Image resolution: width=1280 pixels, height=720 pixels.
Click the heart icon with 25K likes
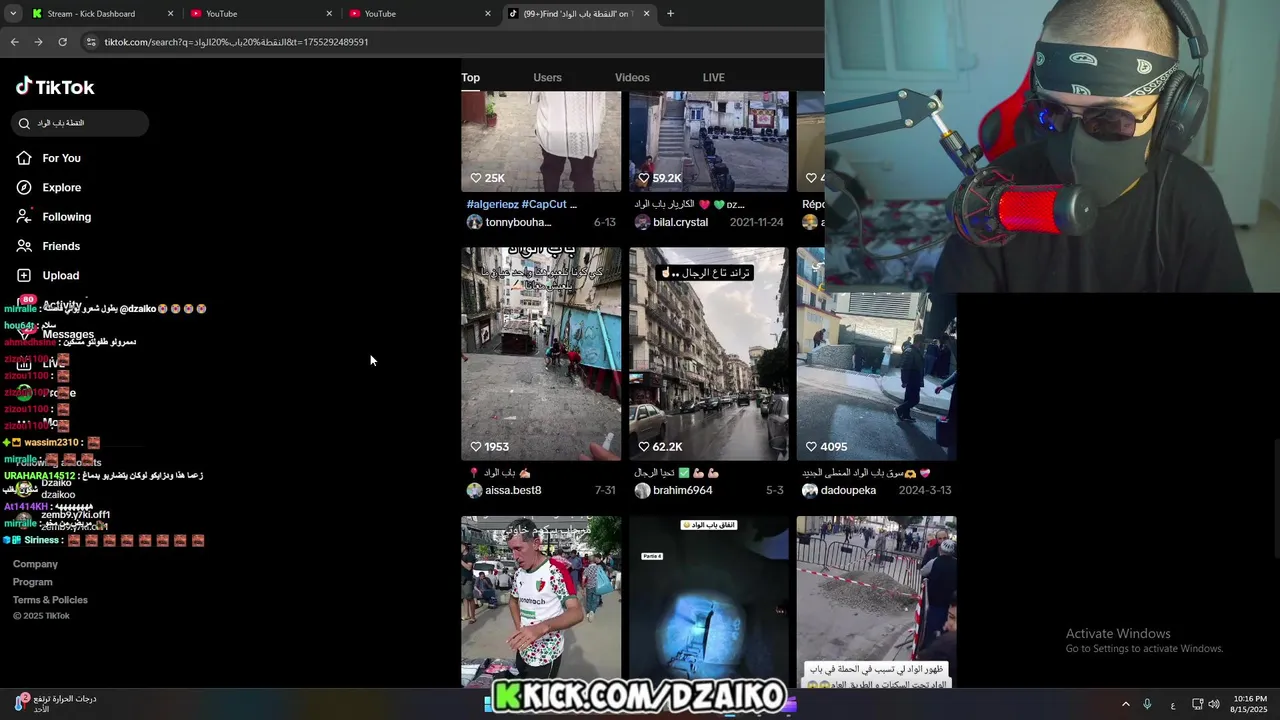click(x=476, y=178)
